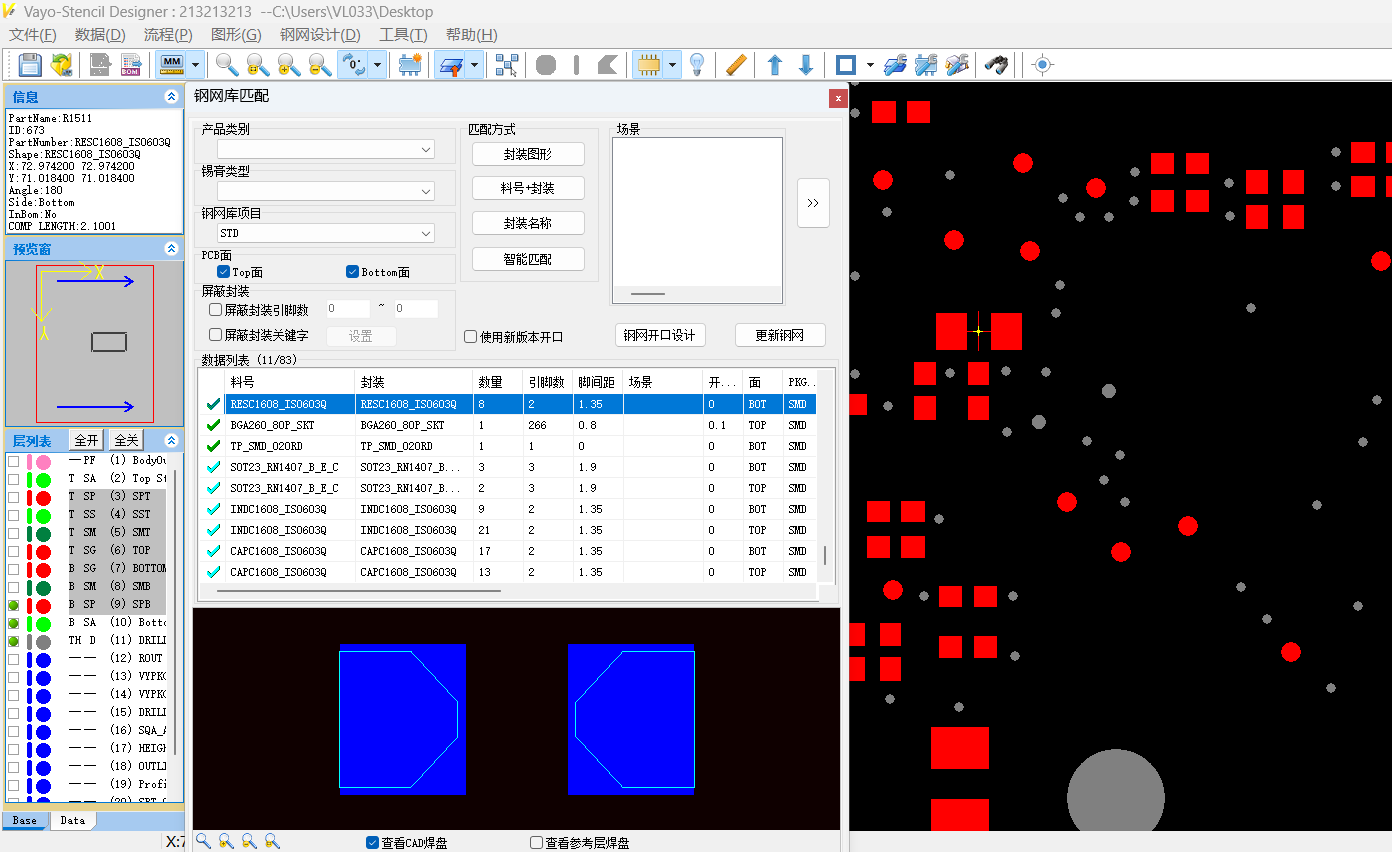Enable 使用新版本开口 checkbox
Screen dimensions: 1392x852
coord(471,337)
